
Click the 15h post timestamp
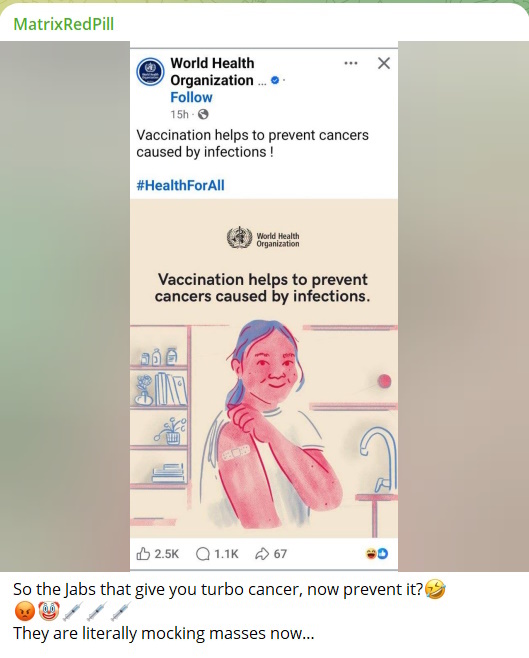click(x=179, y=114)
